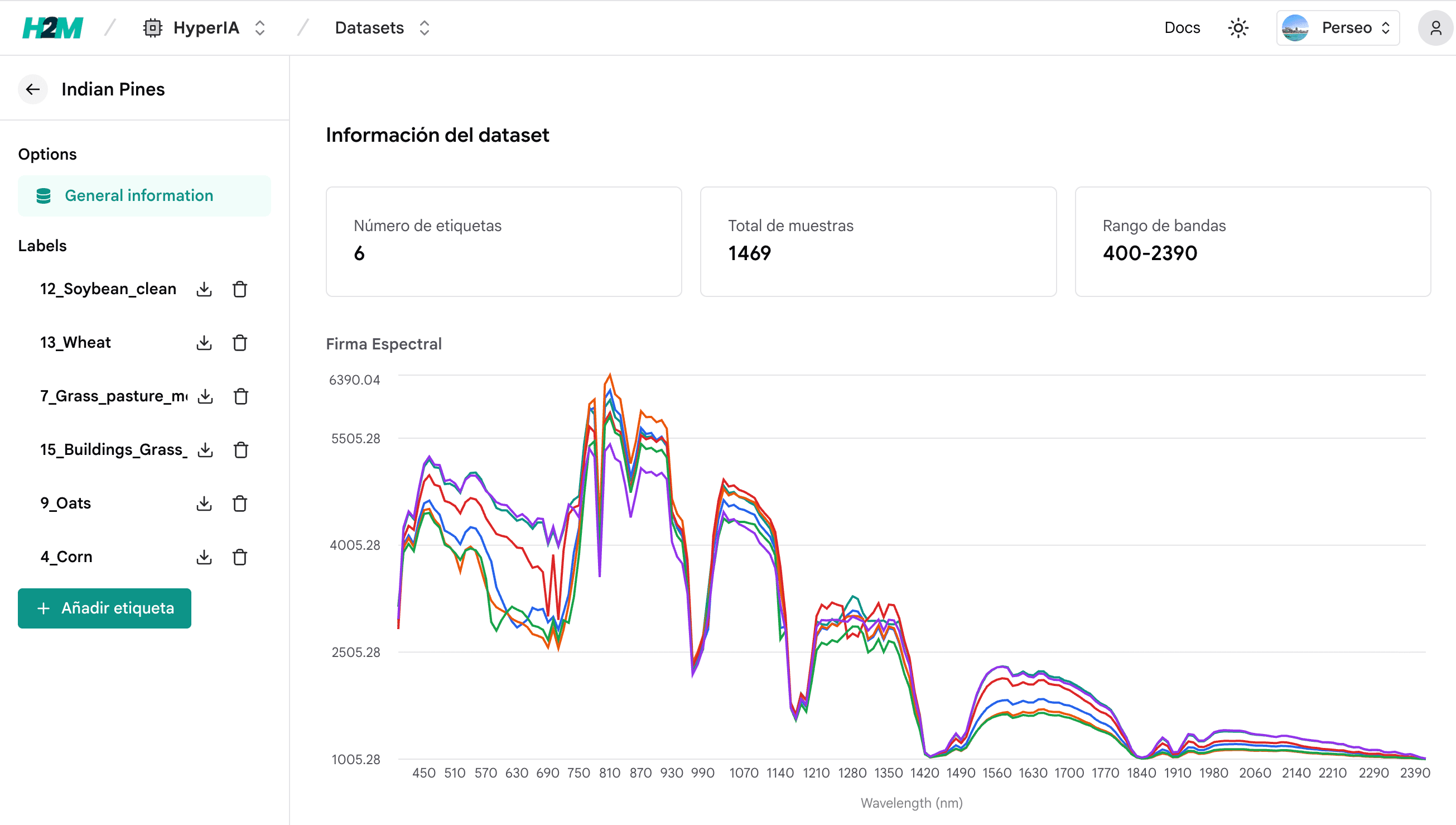Select the 15_Buildings_Grass label row
The width and height of the screenshot is (1456, 825).
114,450
